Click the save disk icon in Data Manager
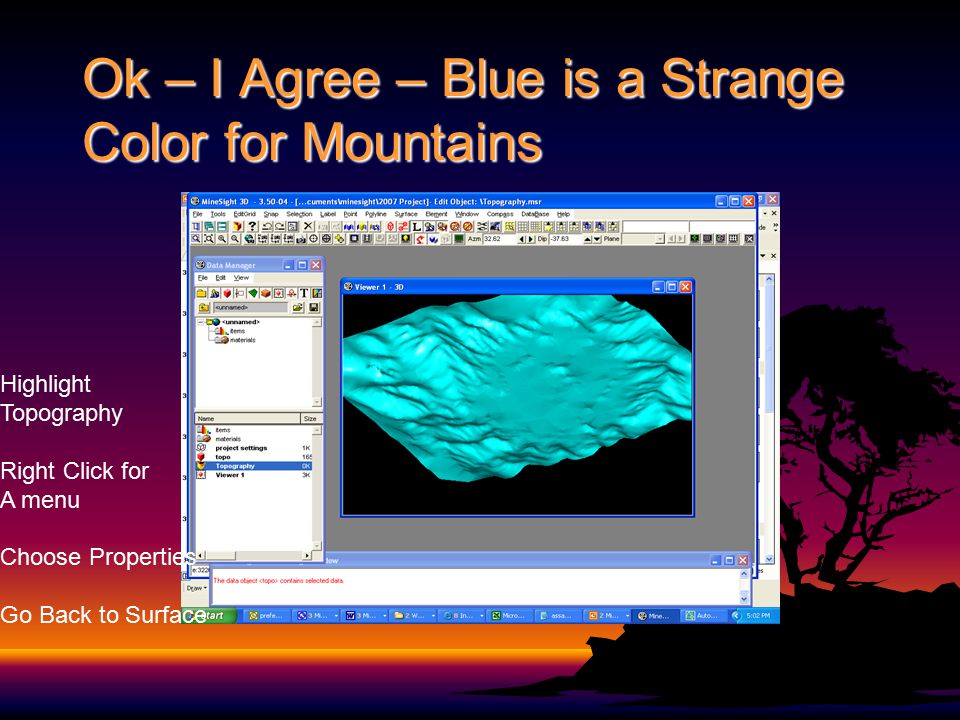 point(313,307)
